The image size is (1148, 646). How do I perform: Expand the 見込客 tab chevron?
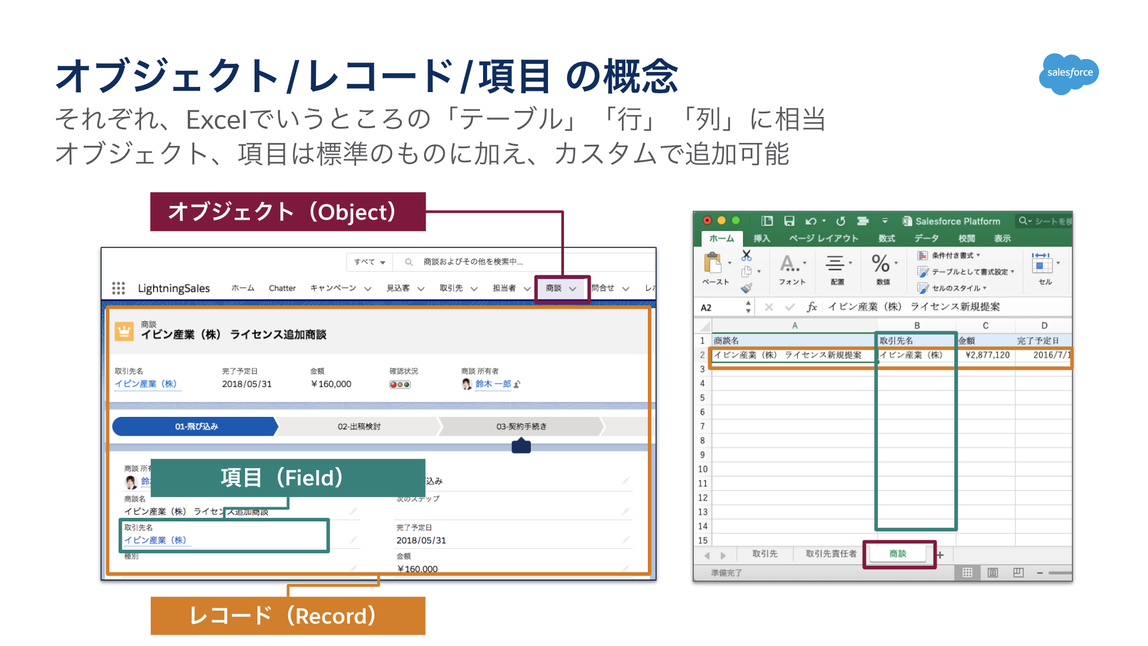[x=421, y=289]
